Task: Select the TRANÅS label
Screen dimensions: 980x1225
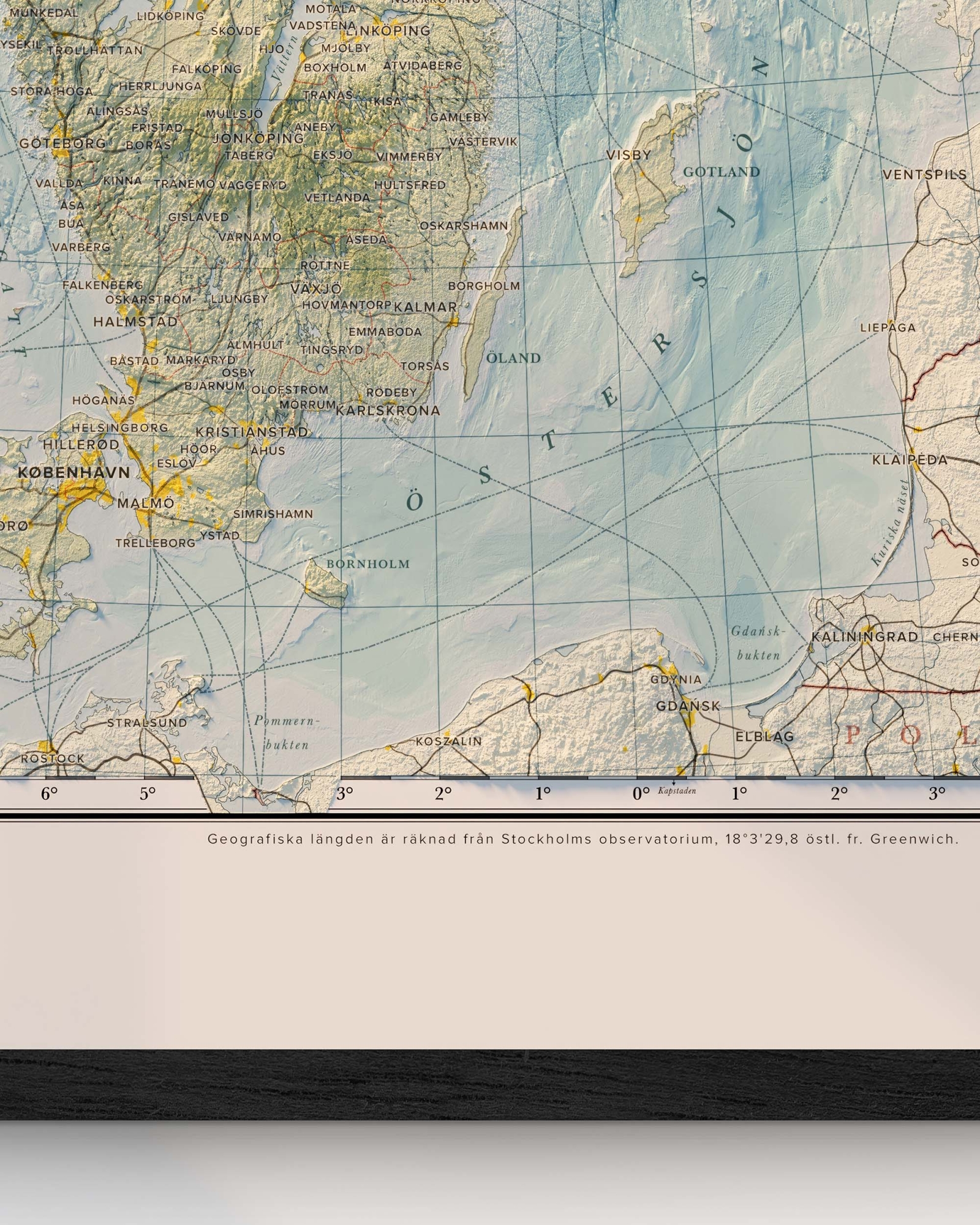Action: point(328,95)
